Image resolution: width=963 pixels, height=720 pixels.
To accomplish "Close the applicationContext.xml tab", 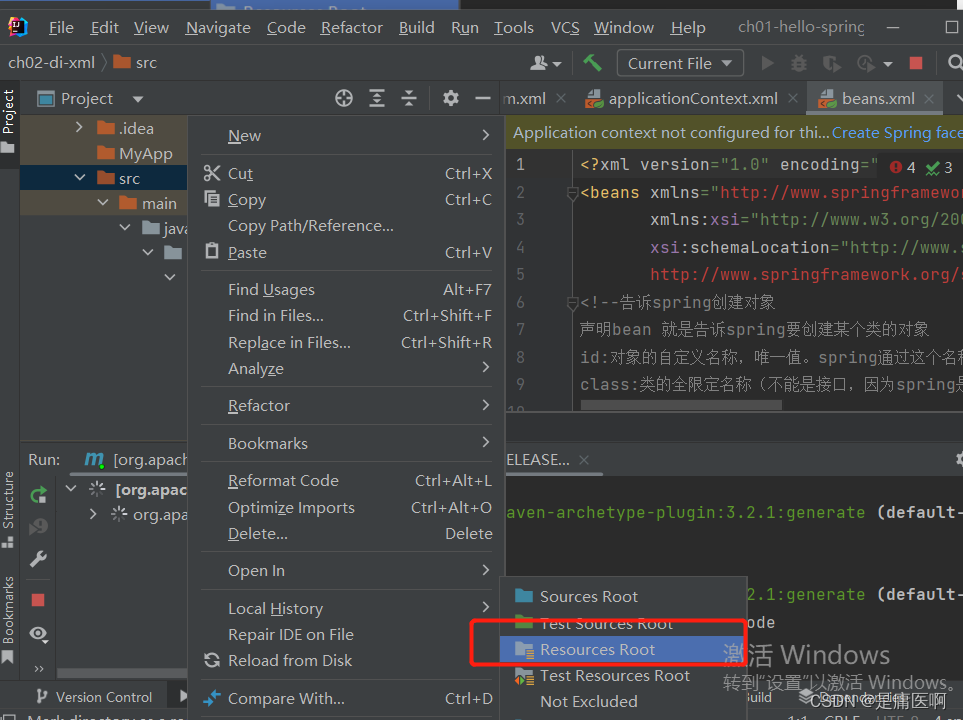I will click(x=793, y=98).
